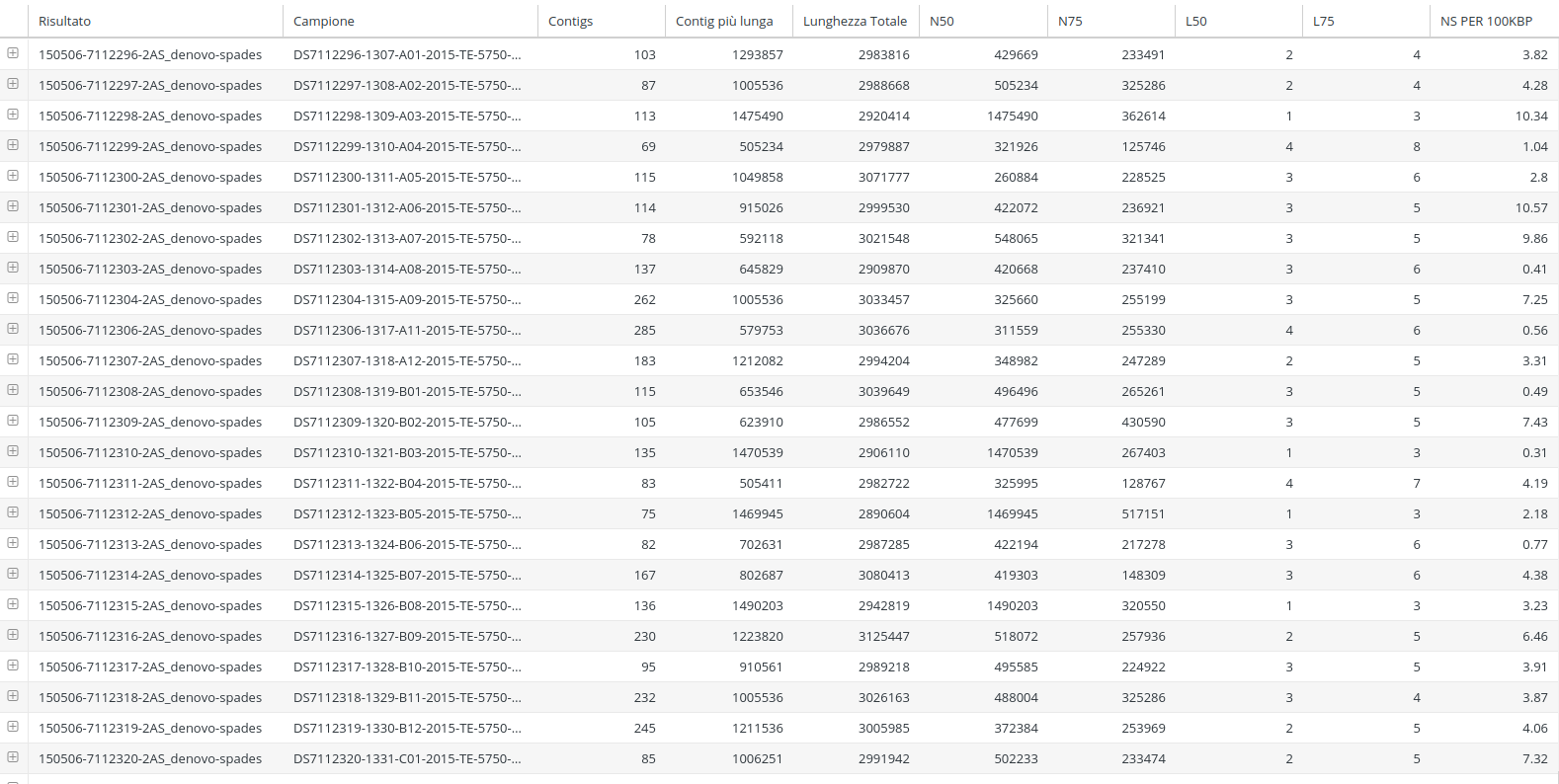Expand row 150506-7112299-2AS_denovo-spades
The width and height of the screenshot is (1559, 784).
point(13,145)
